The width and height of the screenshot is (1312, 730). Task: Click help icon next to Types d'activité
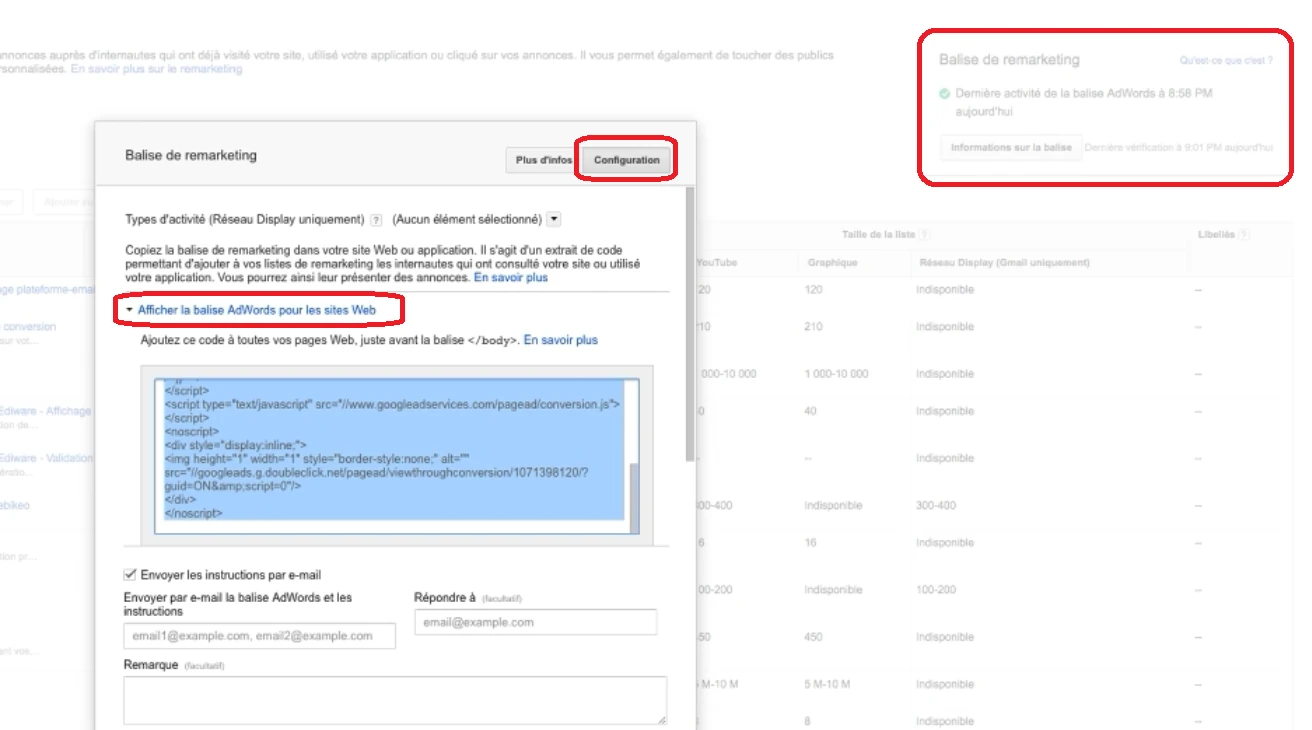tap(376, 220)
